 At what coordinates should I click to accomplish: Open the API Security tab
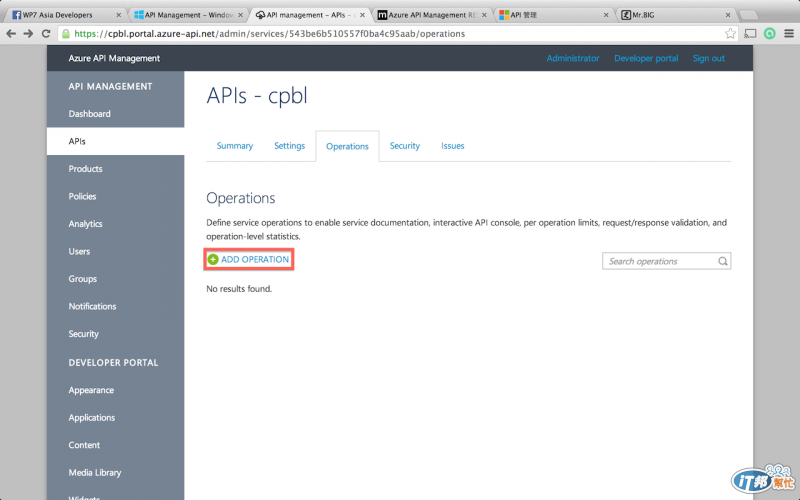[405, 146]
